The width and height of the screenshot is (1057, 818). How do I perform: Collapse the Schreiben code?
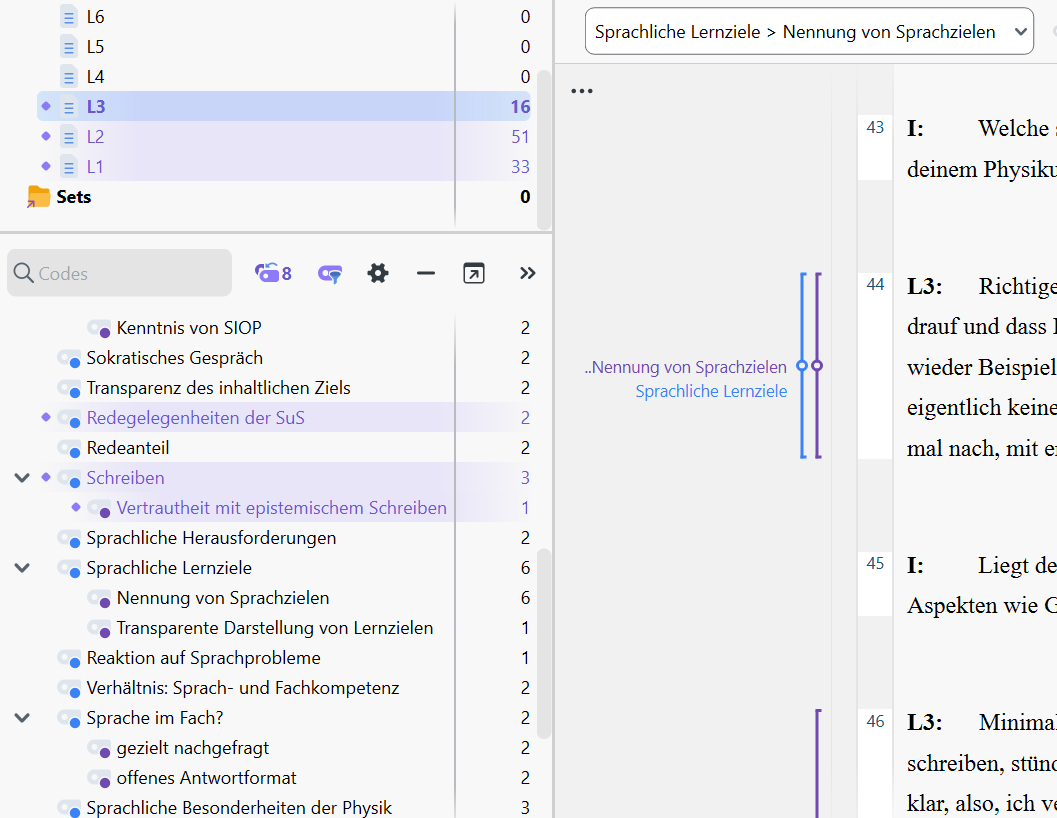pos(22,478)
